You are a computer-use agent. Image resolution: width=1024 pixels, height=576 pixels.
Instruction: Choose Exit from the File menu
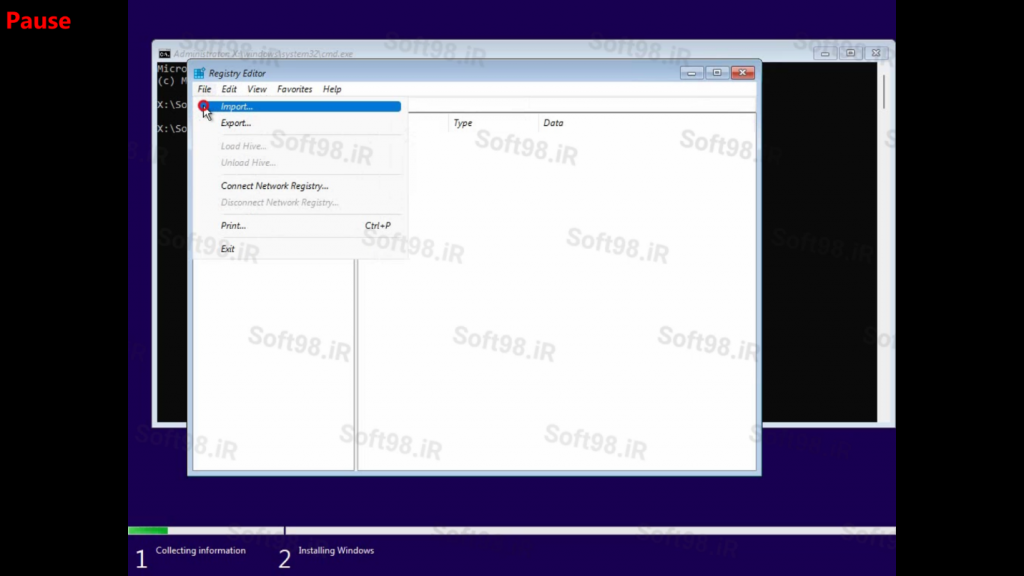(299, 249)
